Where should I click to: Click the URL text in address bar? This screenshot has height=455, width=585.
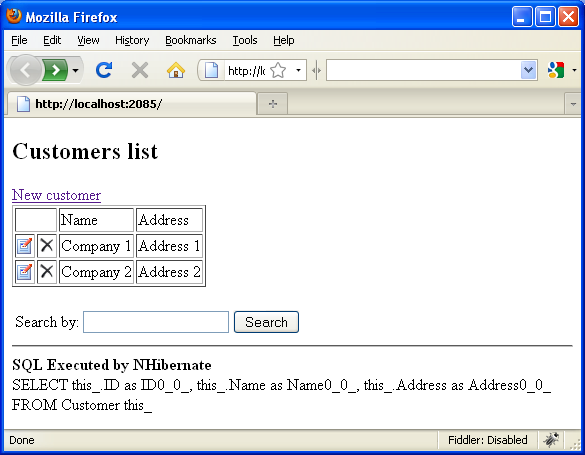click(x=246, y=70)
